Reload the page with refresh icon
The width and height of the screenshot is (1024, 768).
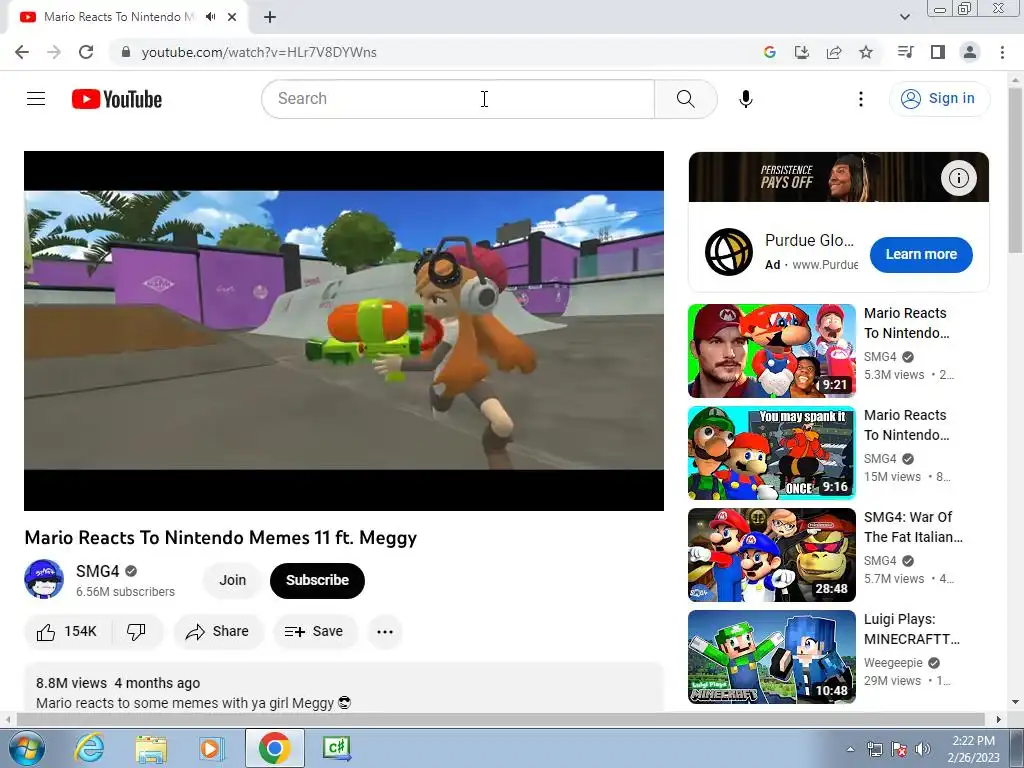point(86,52)
